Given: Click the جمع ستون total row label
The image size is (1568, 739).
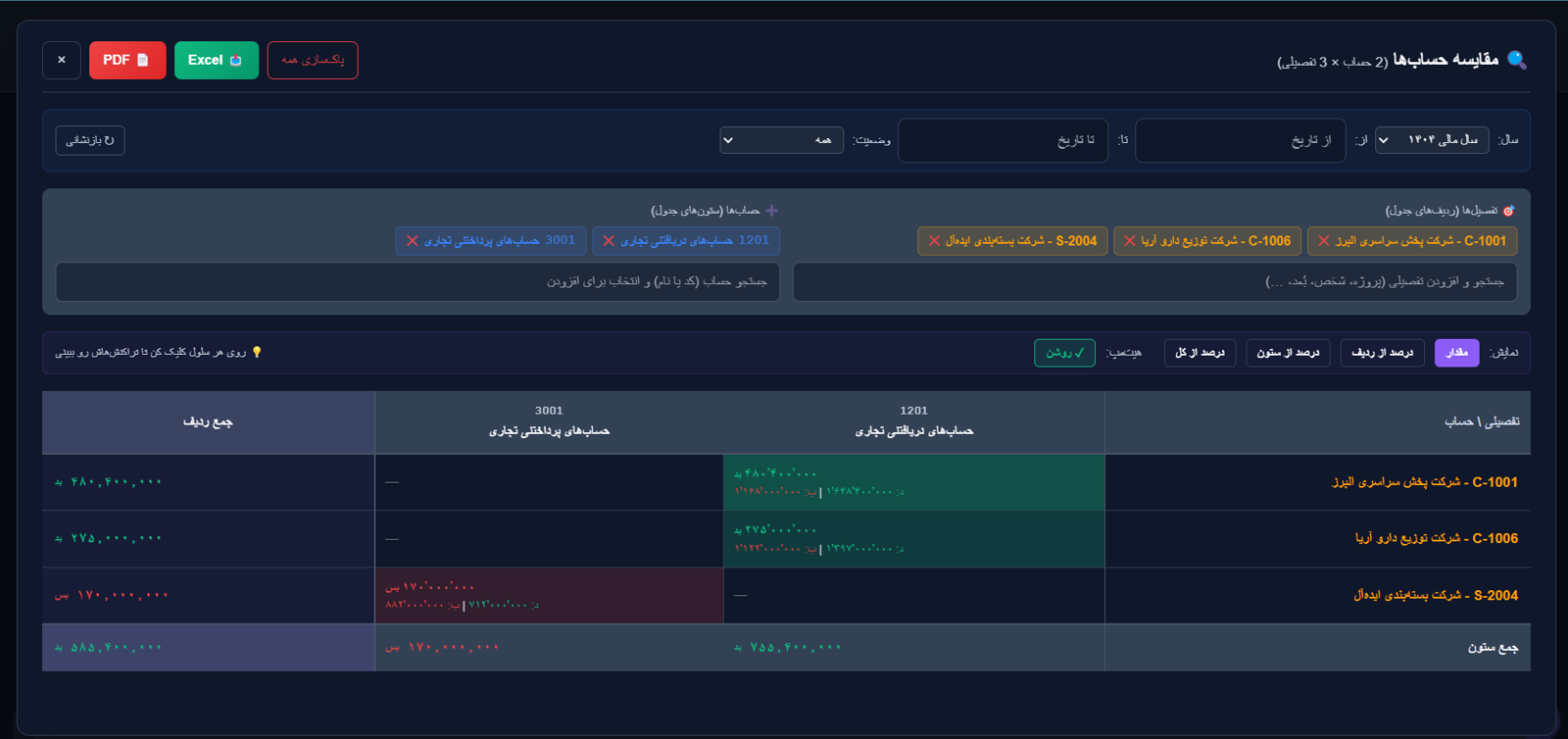Looking at the screenshot, I should (1493, 648).
